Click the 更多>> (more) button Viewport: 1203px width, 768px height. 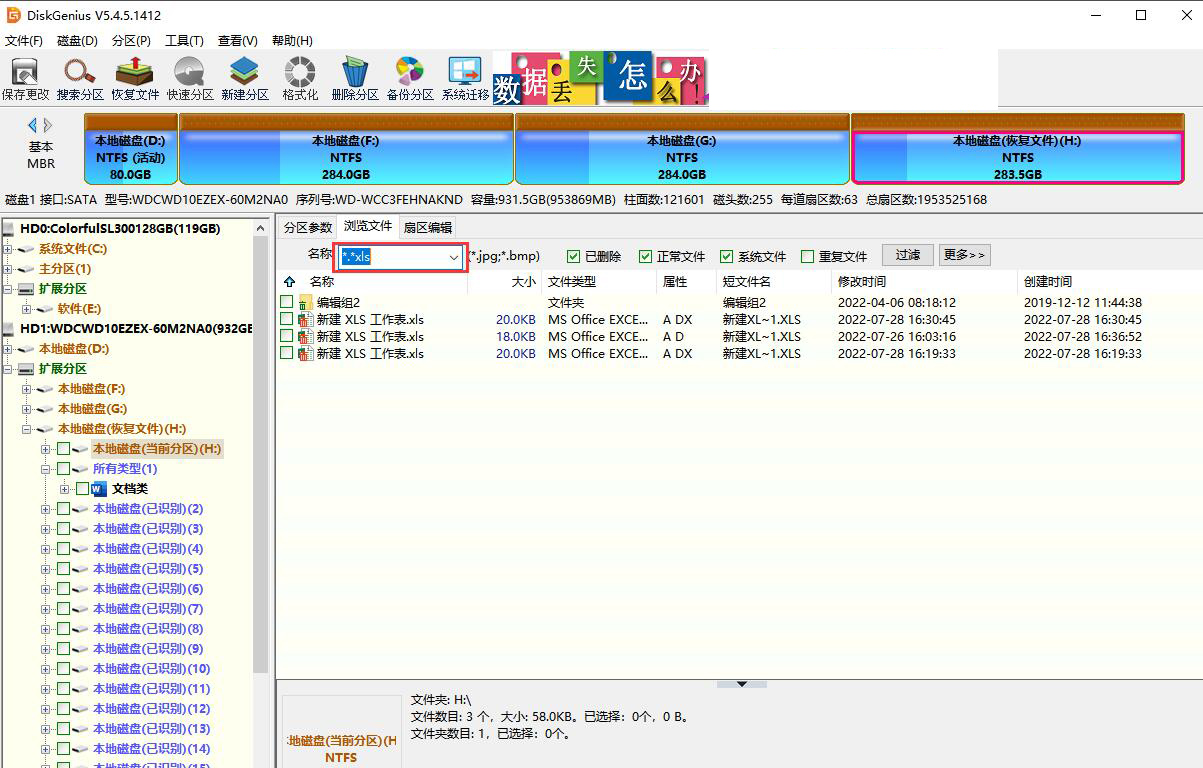tap(964, 255)
